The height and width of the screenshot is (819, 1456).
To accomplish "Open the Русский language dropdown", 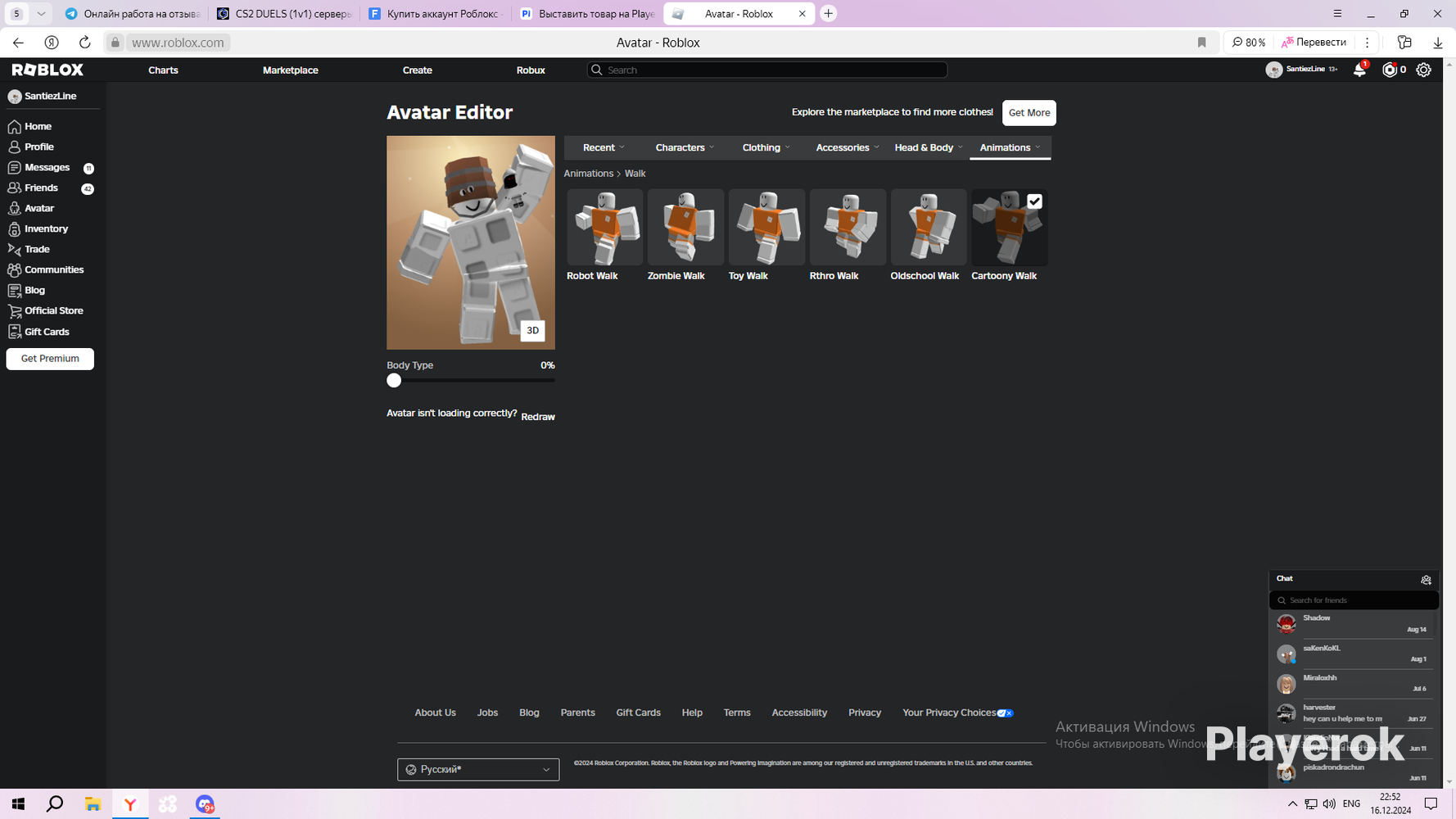I will click(478, 769).
